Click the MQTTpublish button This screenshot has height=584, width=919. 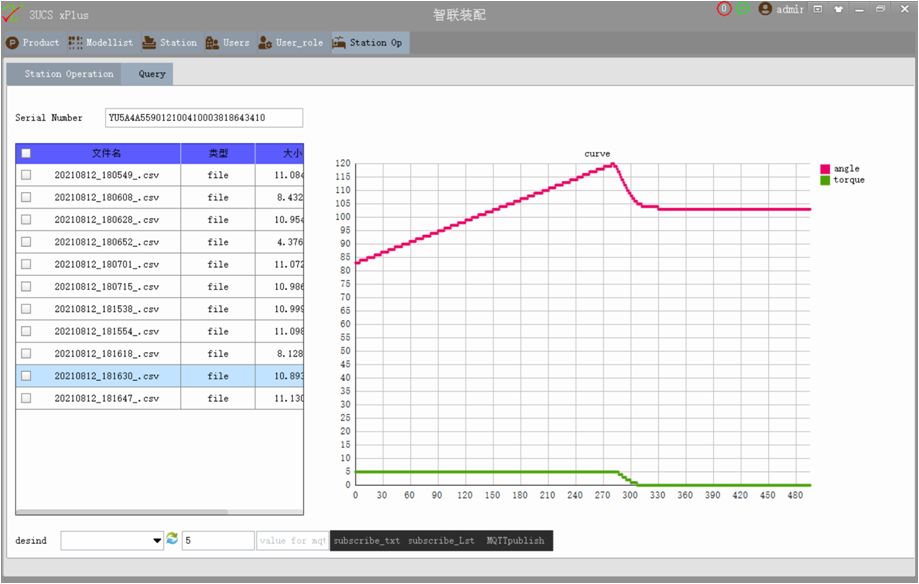(x=515, y=541)
